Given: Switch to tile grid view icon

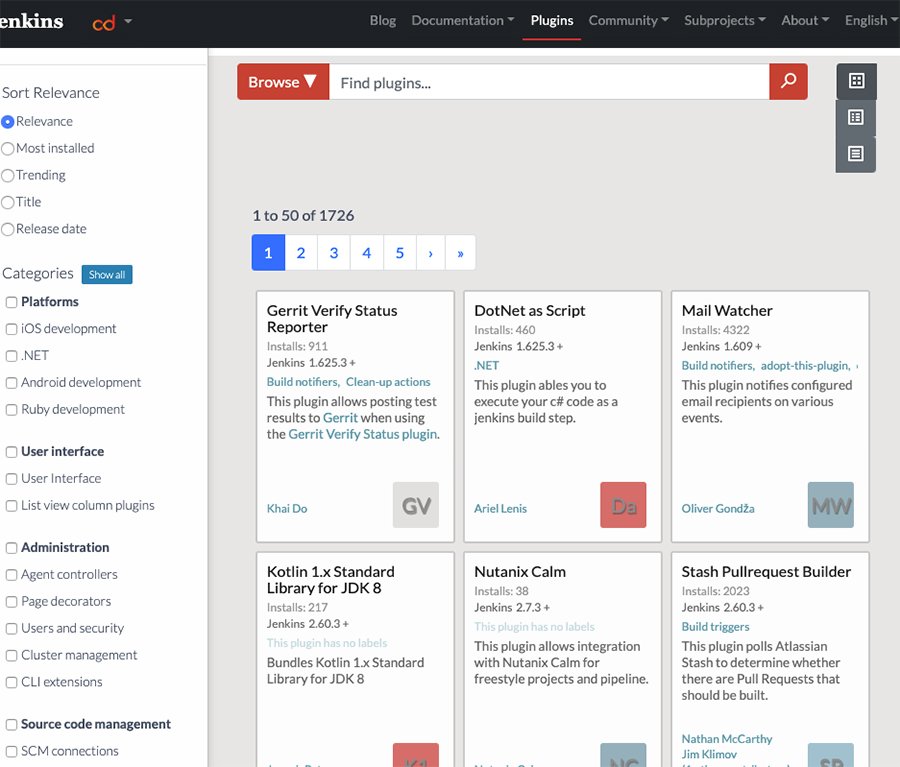Looking at the screenshot, I should (856, 81).
